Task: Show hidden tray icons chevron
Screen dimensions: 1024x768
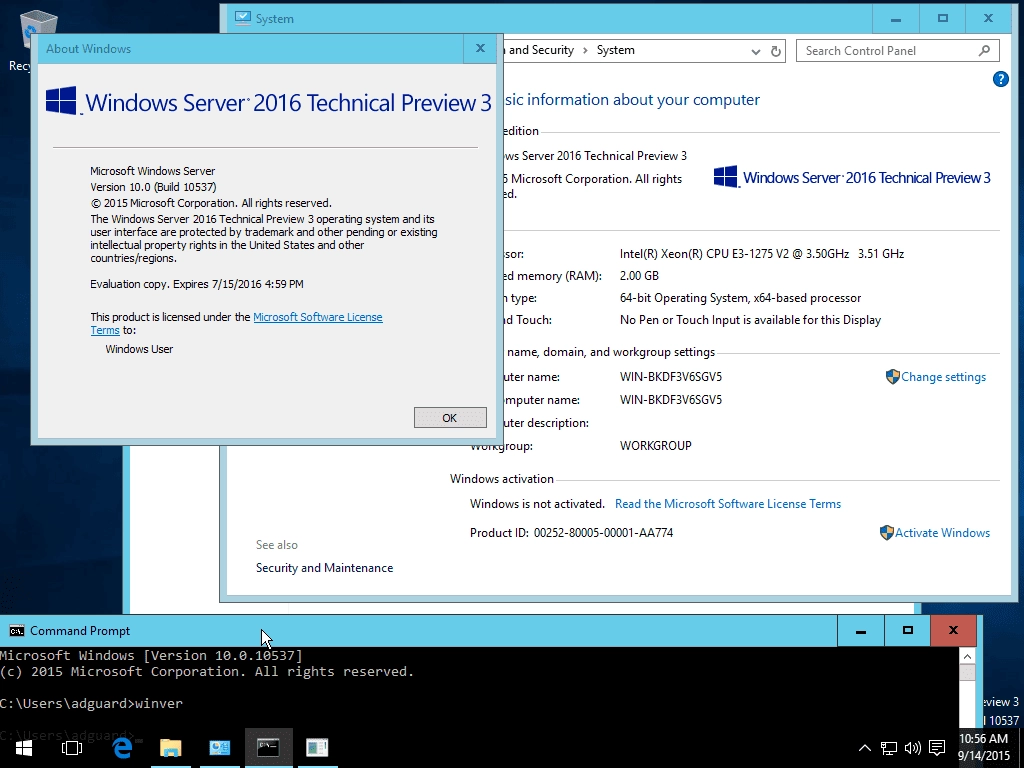Action: point(864,748)
